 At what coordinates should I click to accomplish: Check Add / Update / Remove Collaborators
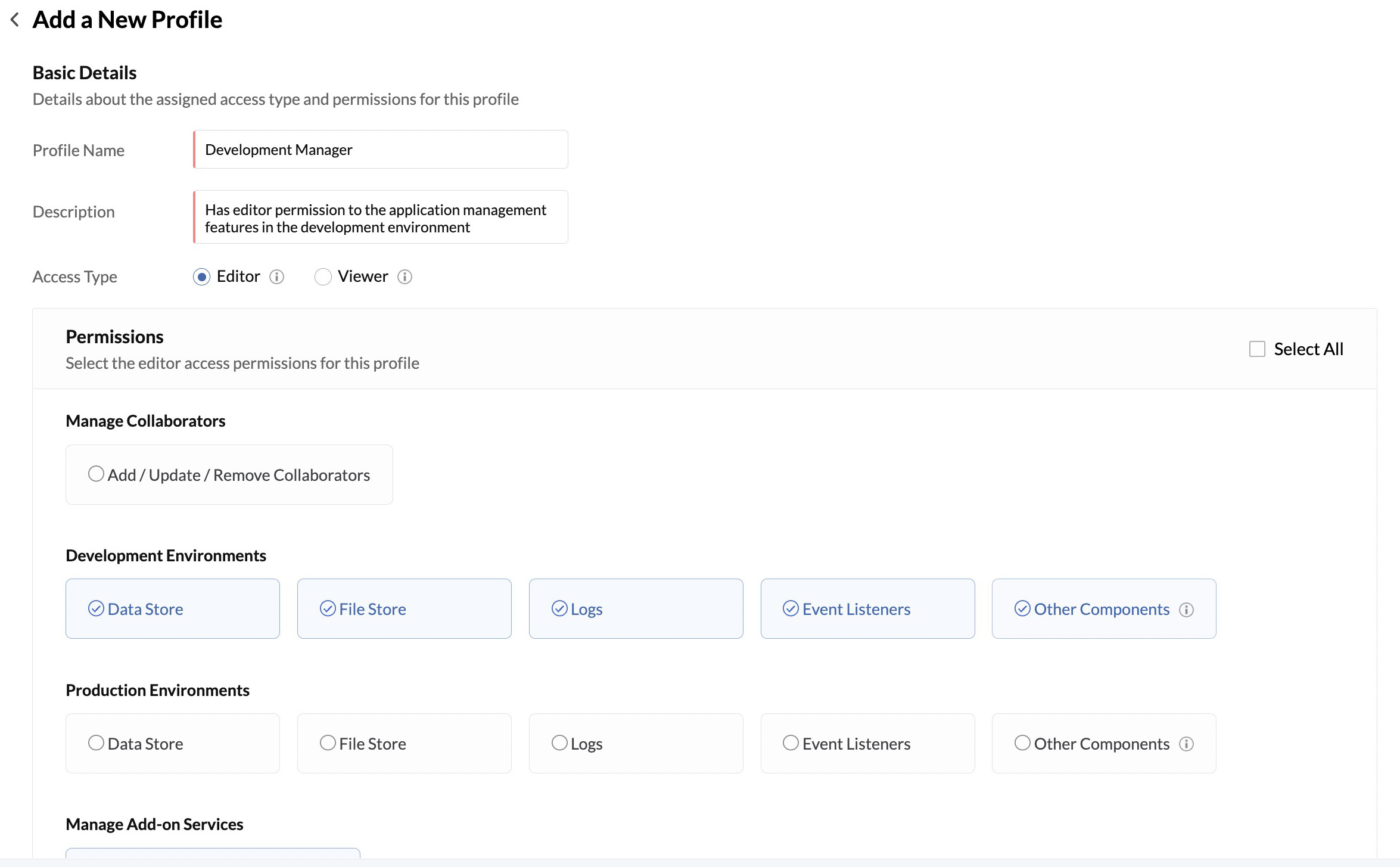(96, 473)
